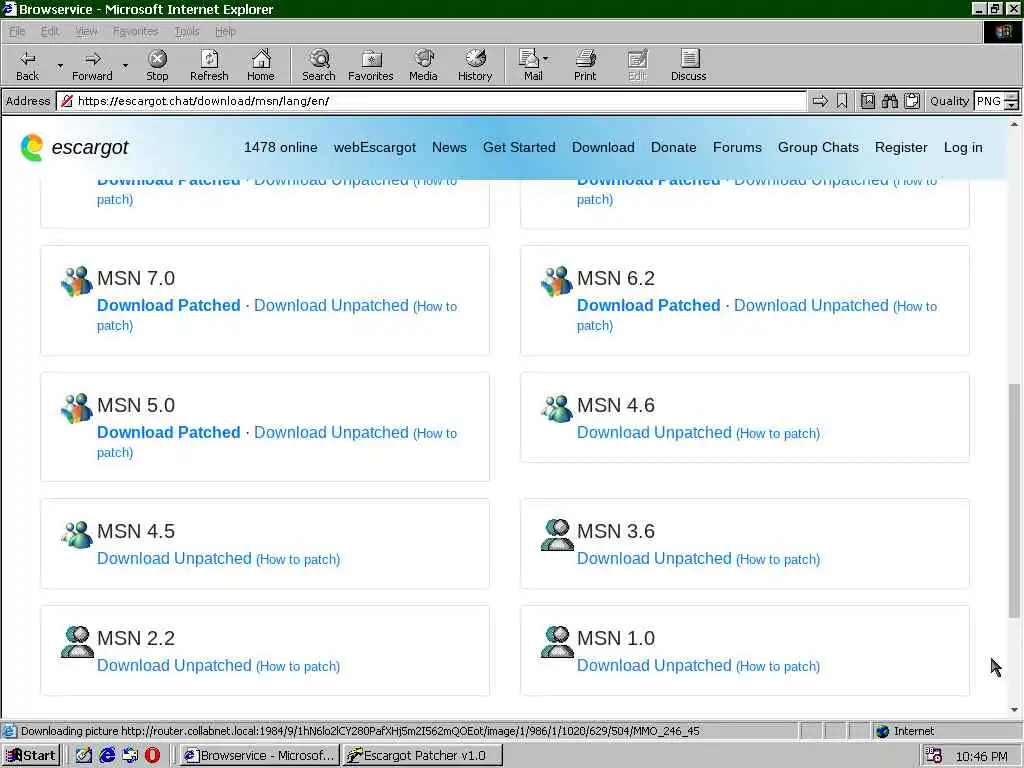Click the Go arrow beside the address bar
The width and height of the screenshot is (1024, 768).
pyautogui.click(x=820, y=101)
